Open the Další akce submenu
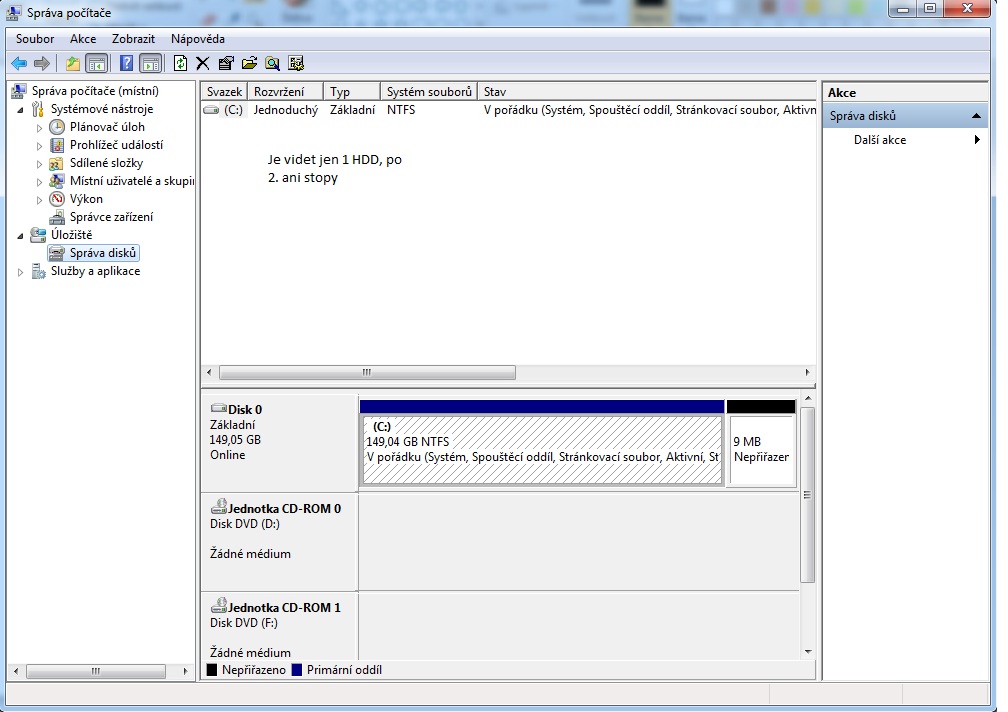Viewport: 1008px width, 712px height. tap(880, 140)
